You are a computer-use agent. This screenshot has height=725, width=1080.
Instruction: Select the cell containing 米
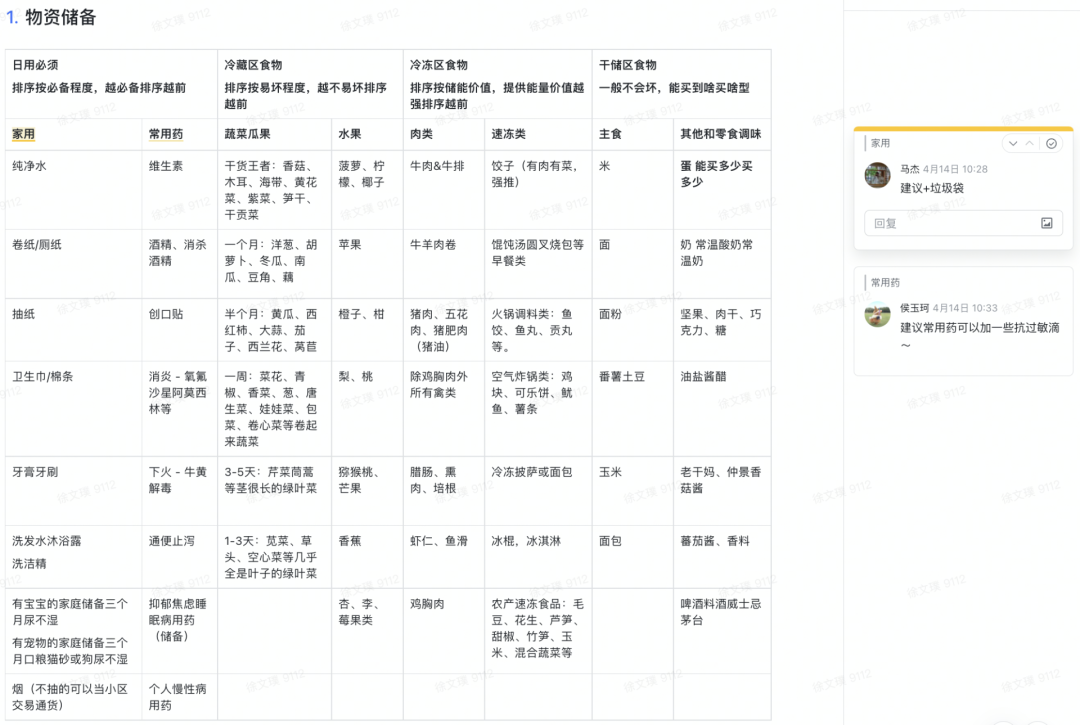click(x=603, y=166)
